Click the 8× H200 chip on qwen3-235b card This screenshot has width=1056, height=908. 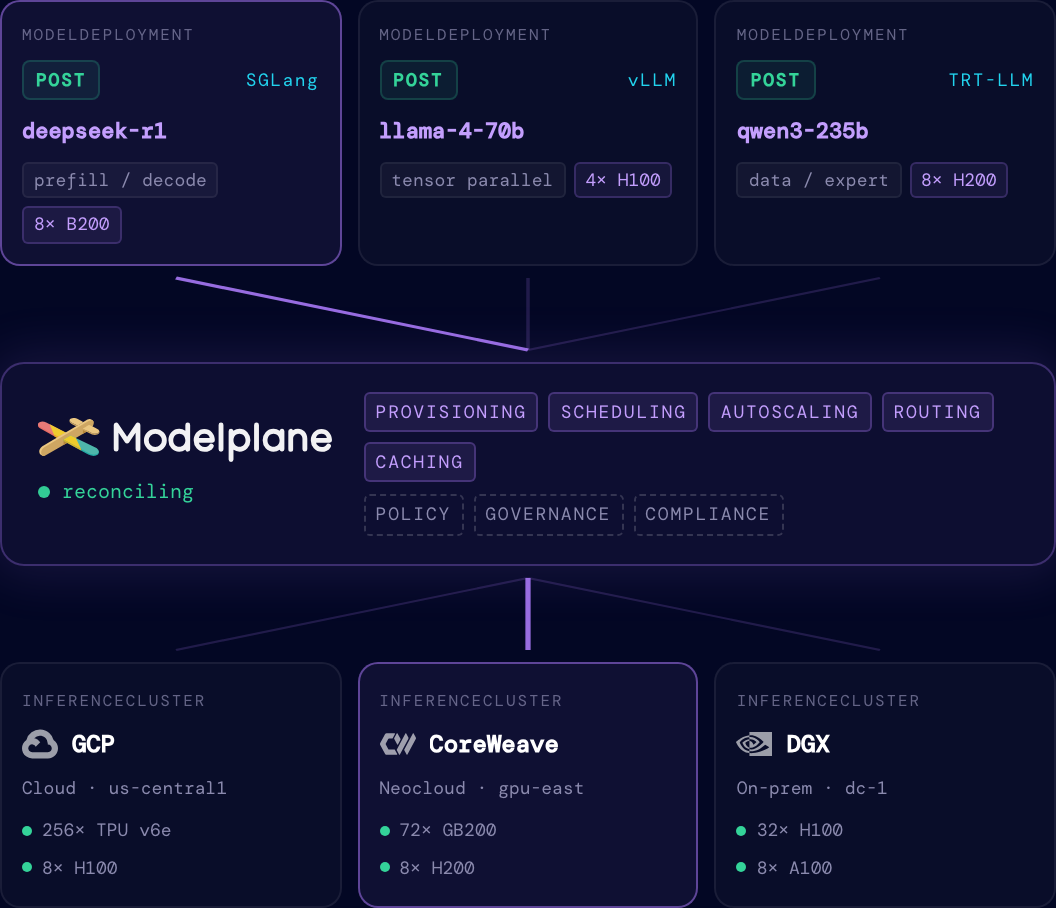pos(959,181)
